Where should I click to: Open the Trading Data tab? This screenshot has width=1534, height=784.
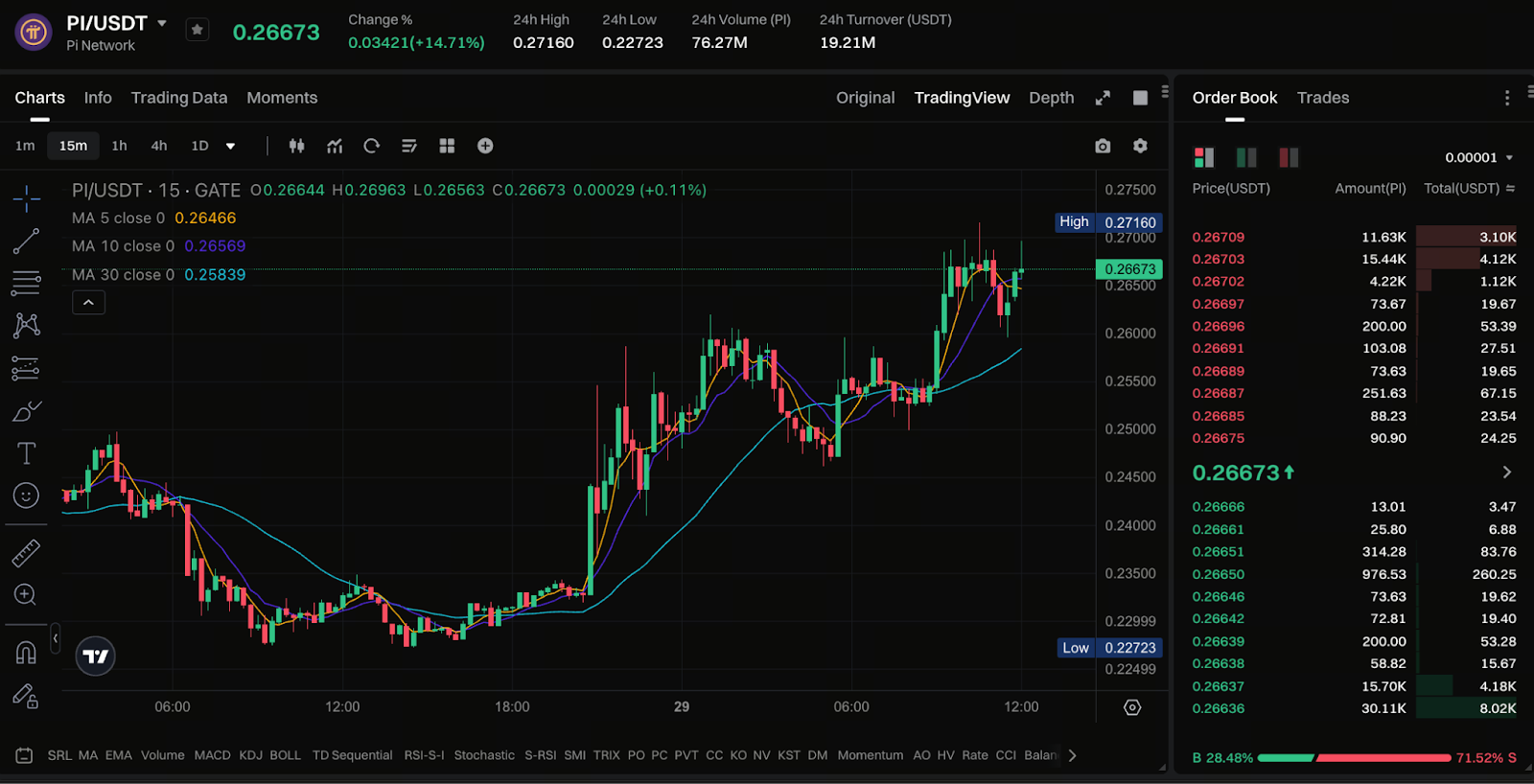pos(179,98)
